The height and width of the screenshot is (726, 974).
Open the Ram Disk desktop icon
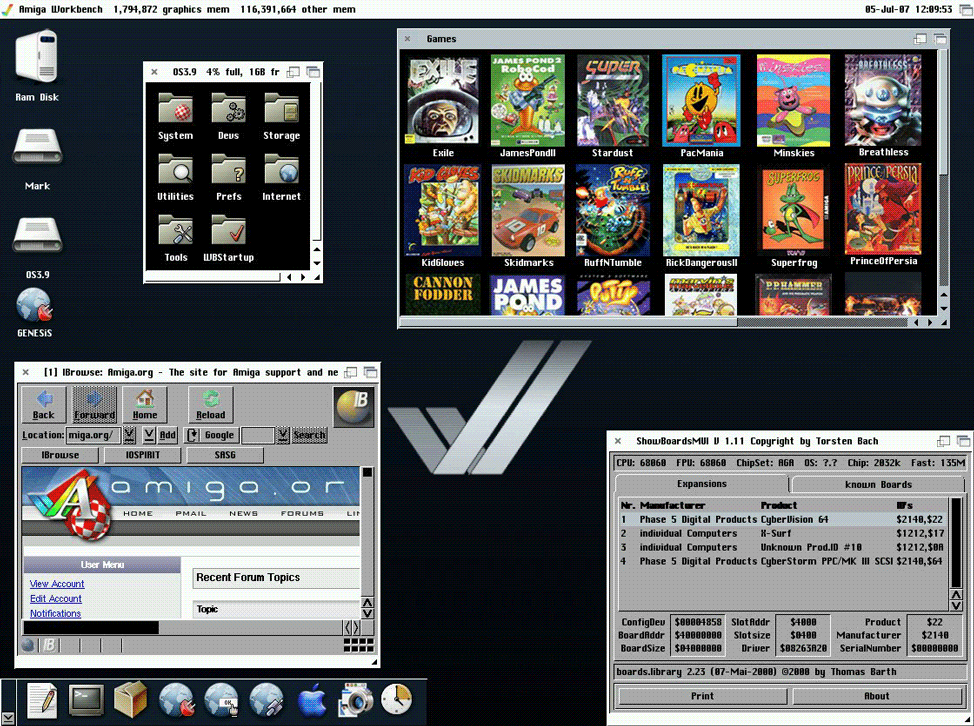point(37,58)
